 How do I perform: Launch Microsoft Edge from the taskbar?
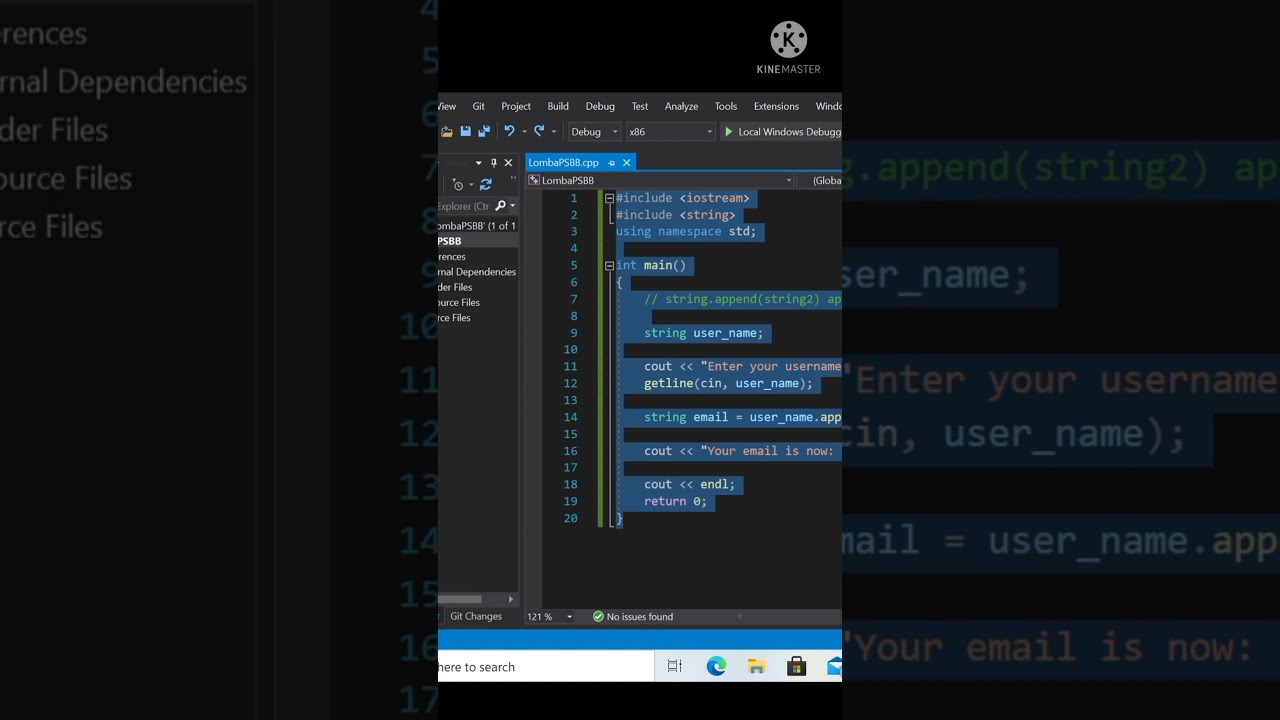[716, 667]
